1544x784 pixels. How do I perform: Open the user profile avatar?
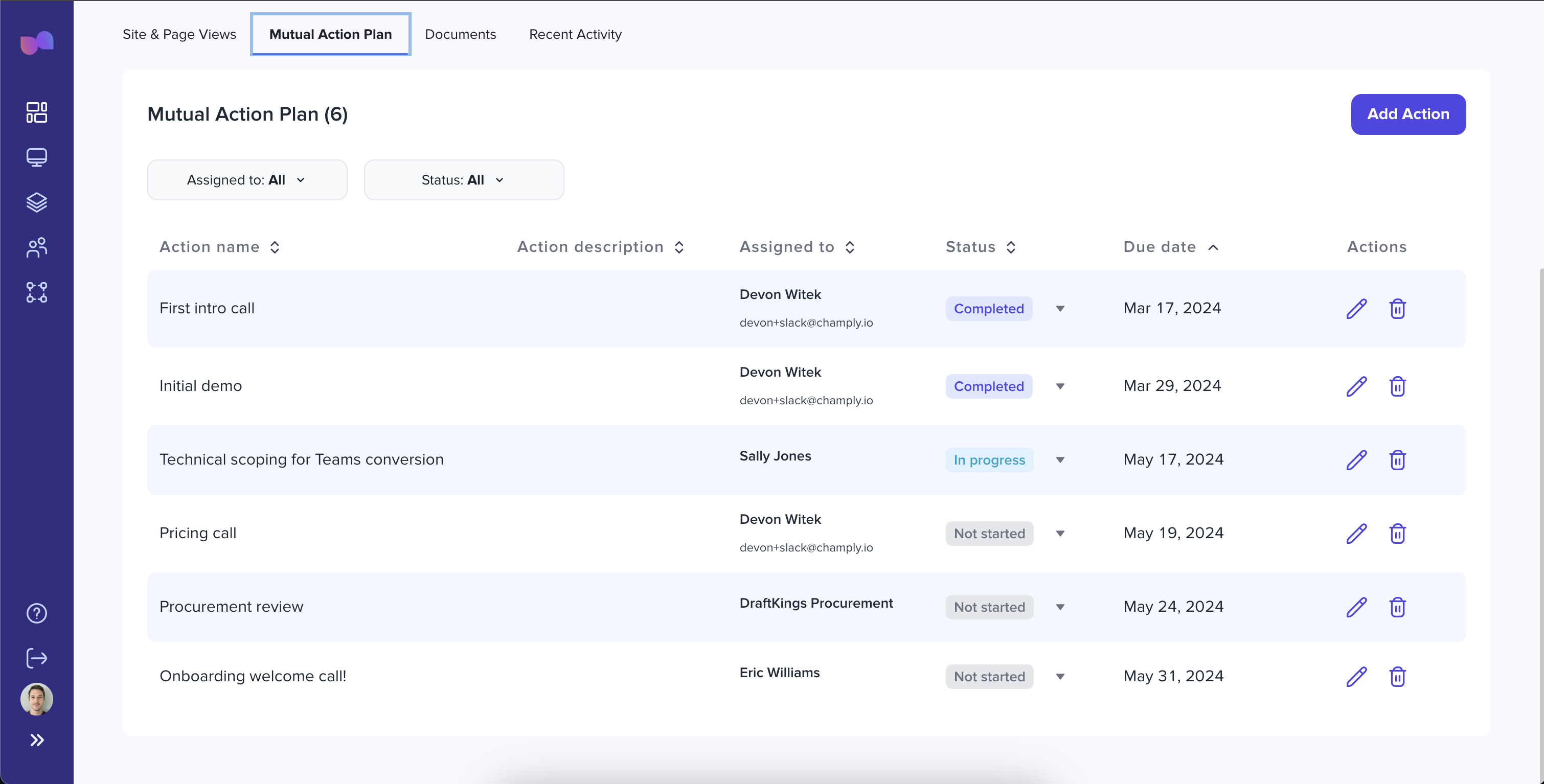[37, 699]
